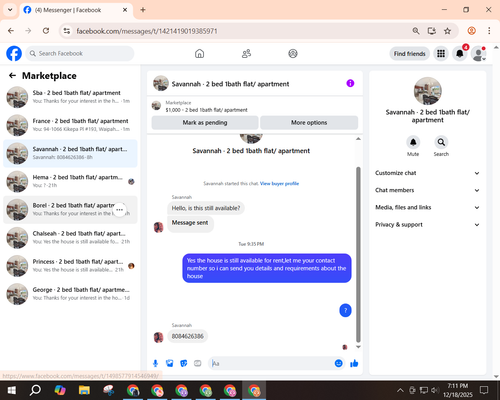
Task: Close the Messenger browser tab
Action: coord(125,10)
